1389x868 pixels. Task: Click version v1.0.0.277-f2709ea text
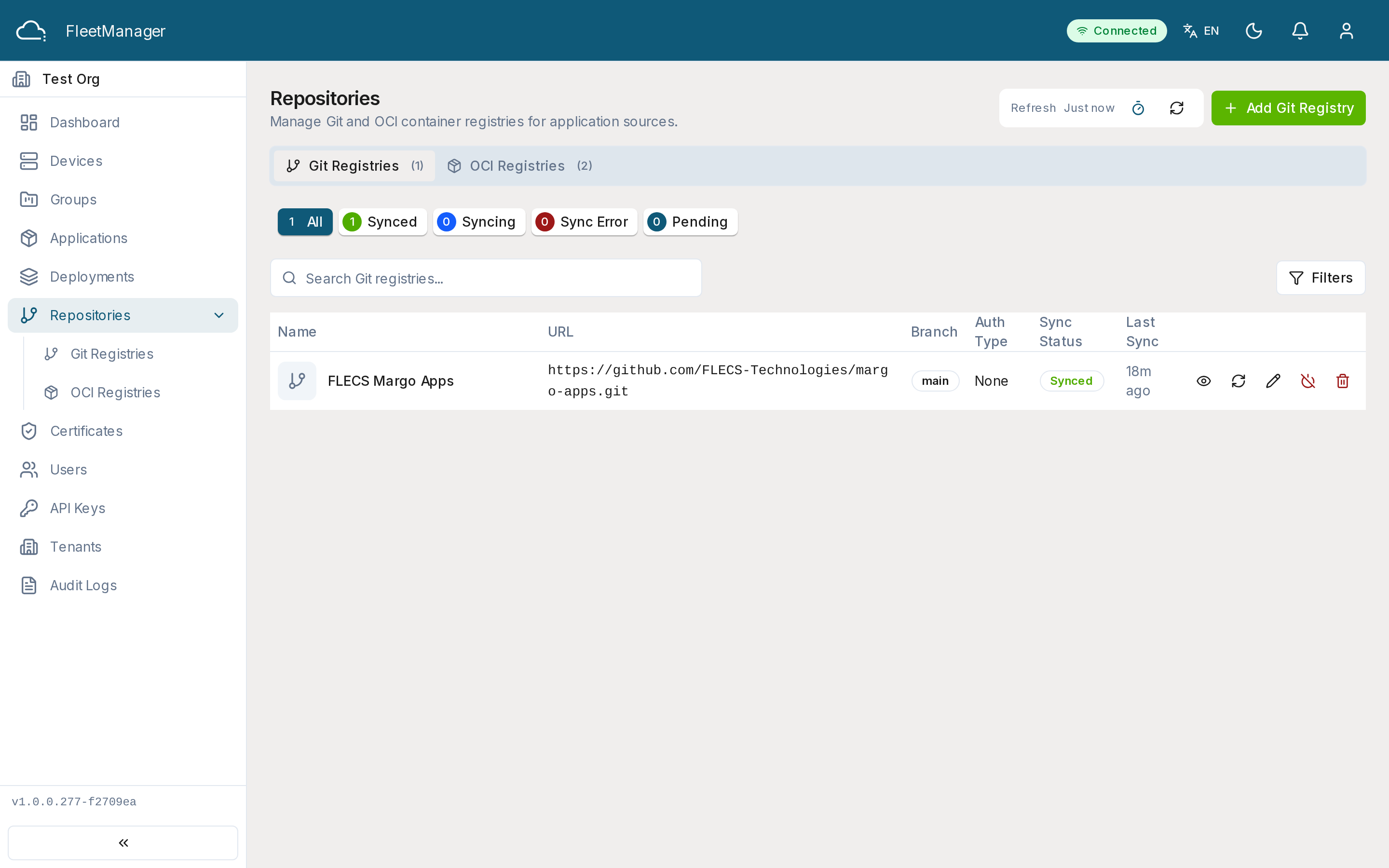click(74, 802)
